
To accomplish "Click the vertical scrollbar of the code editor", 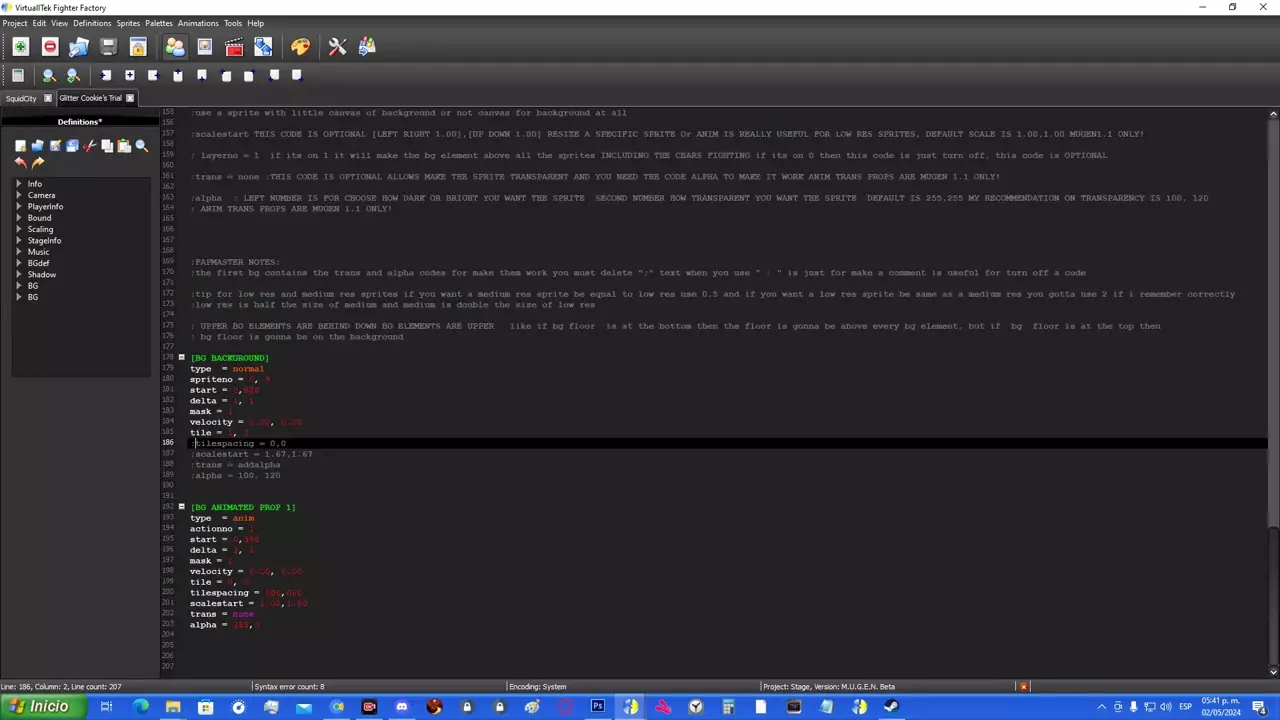I will click(1273, 400).
